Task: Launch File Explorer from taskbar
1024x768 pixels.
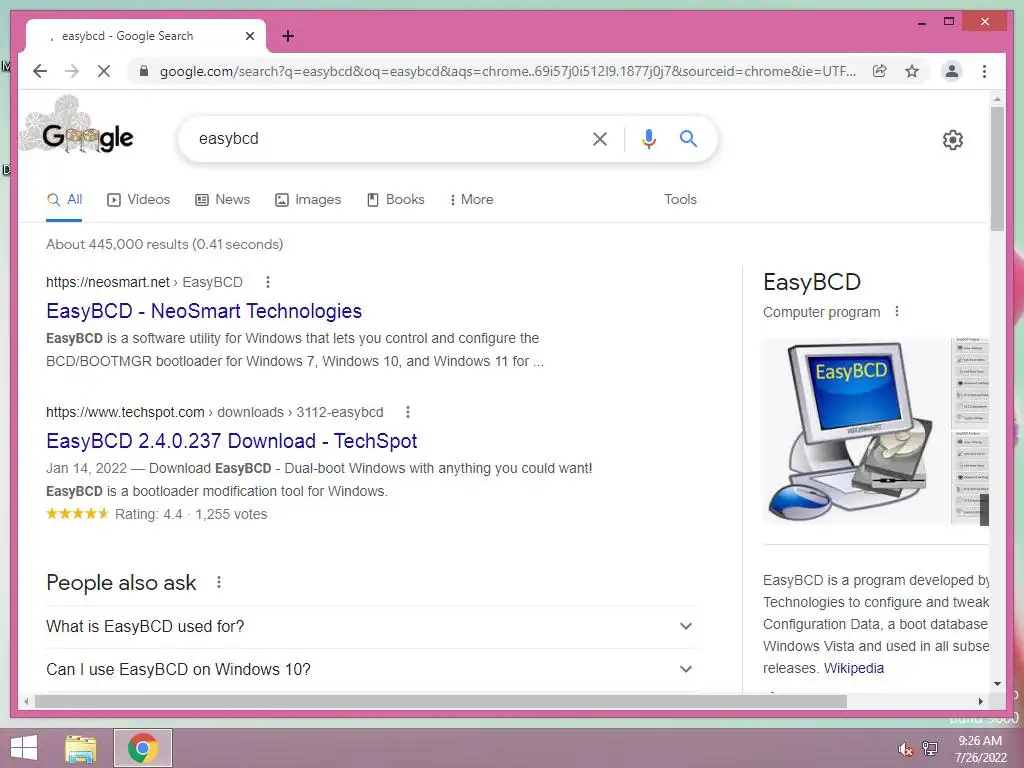Action: [x=81, y=748]
